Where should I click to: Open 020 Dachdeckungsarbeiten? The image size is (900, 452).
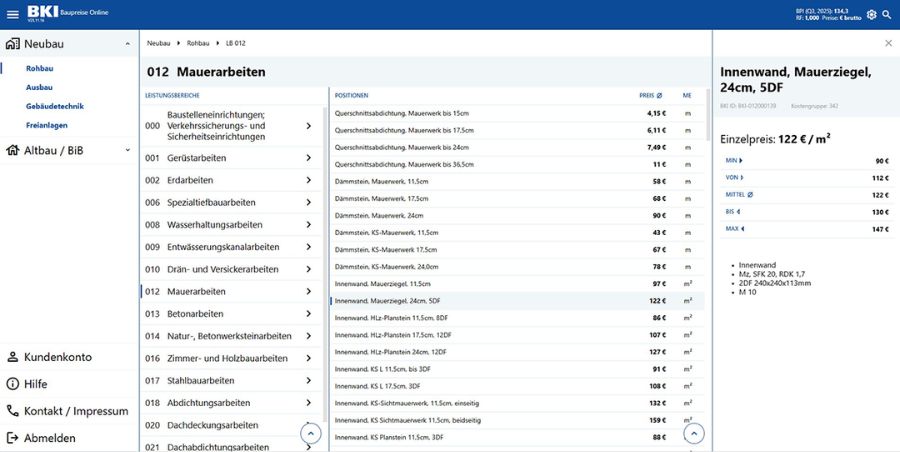coord(231,425)
